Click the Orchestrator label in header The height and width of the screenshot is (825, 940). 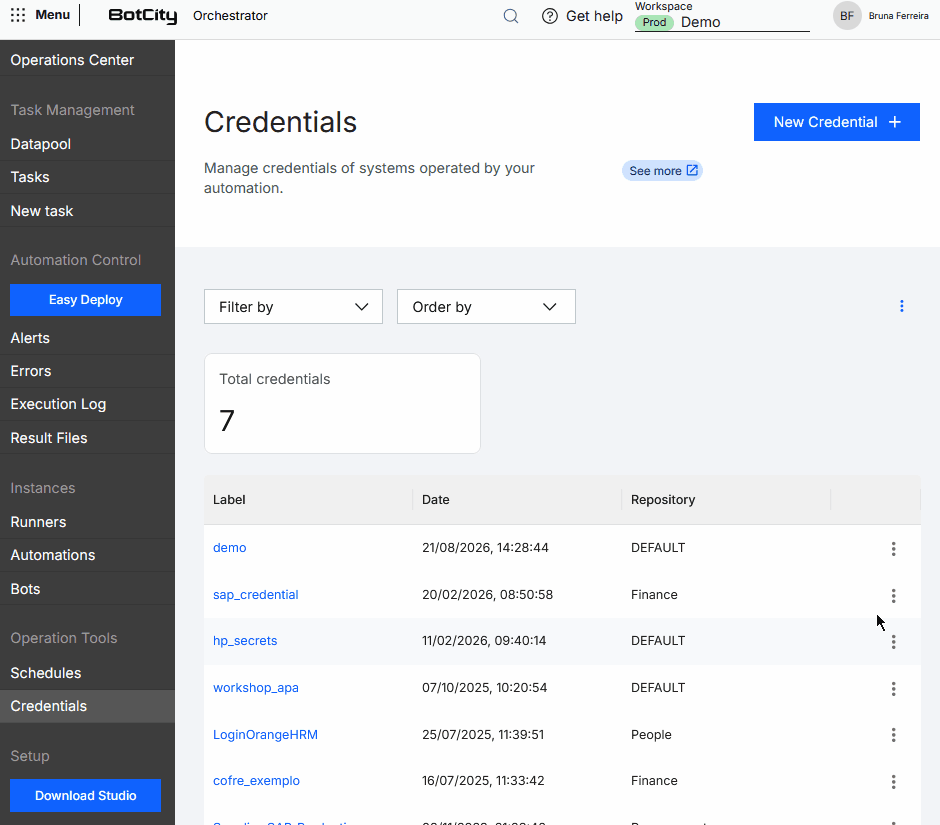[230, 16]
